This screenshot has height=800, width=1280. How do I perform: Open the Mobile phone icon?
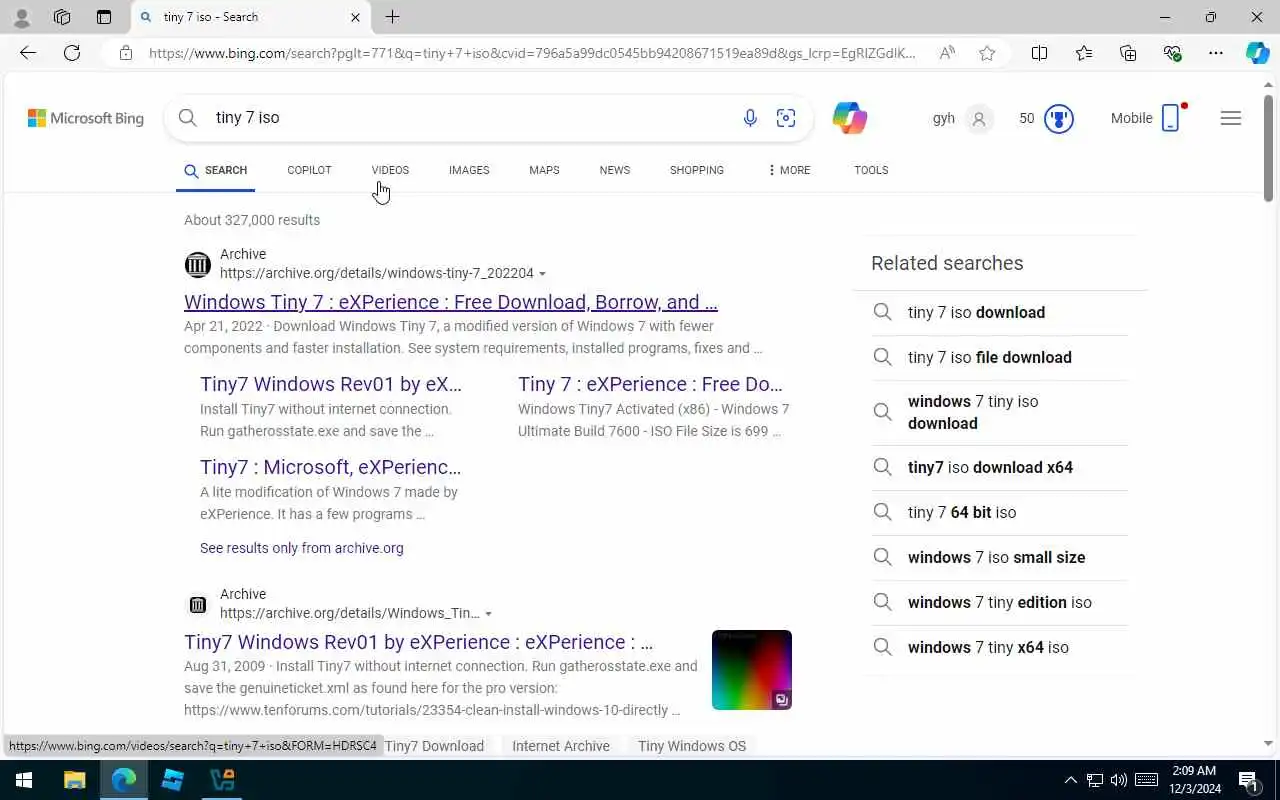(x=1170, y=118)
